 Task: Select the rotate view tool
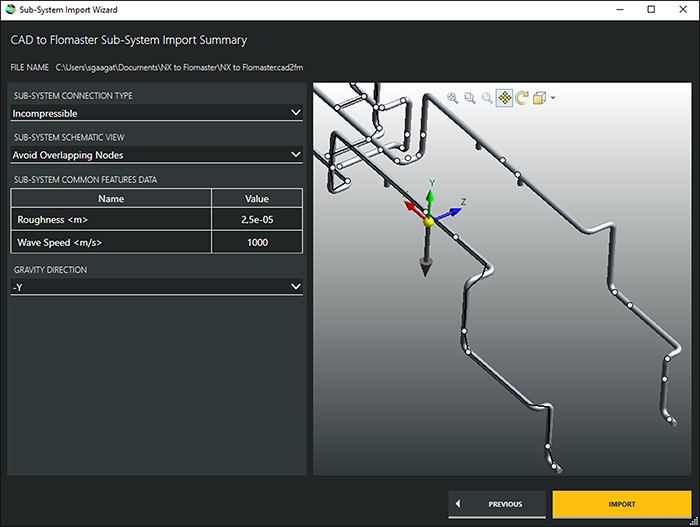point(521,98)
